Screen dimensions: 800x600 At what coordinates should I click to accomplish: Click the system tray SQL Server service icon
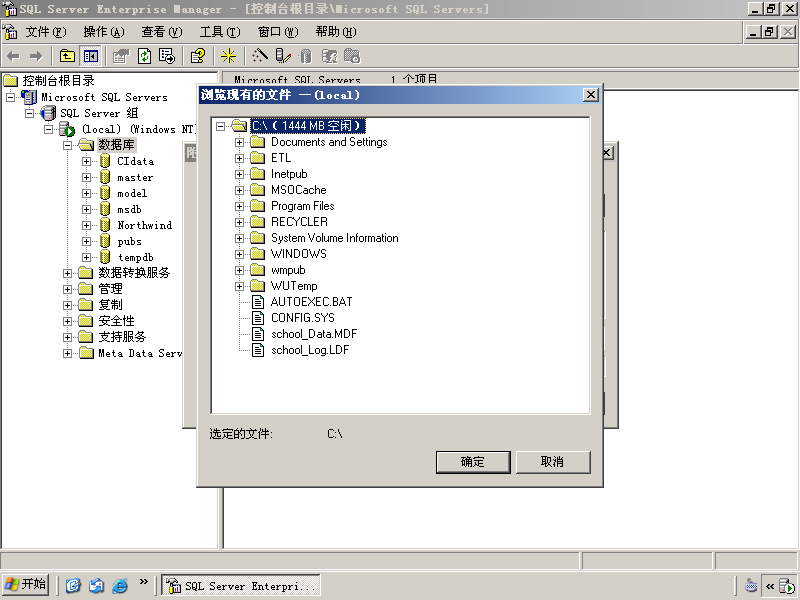[786, 586]
